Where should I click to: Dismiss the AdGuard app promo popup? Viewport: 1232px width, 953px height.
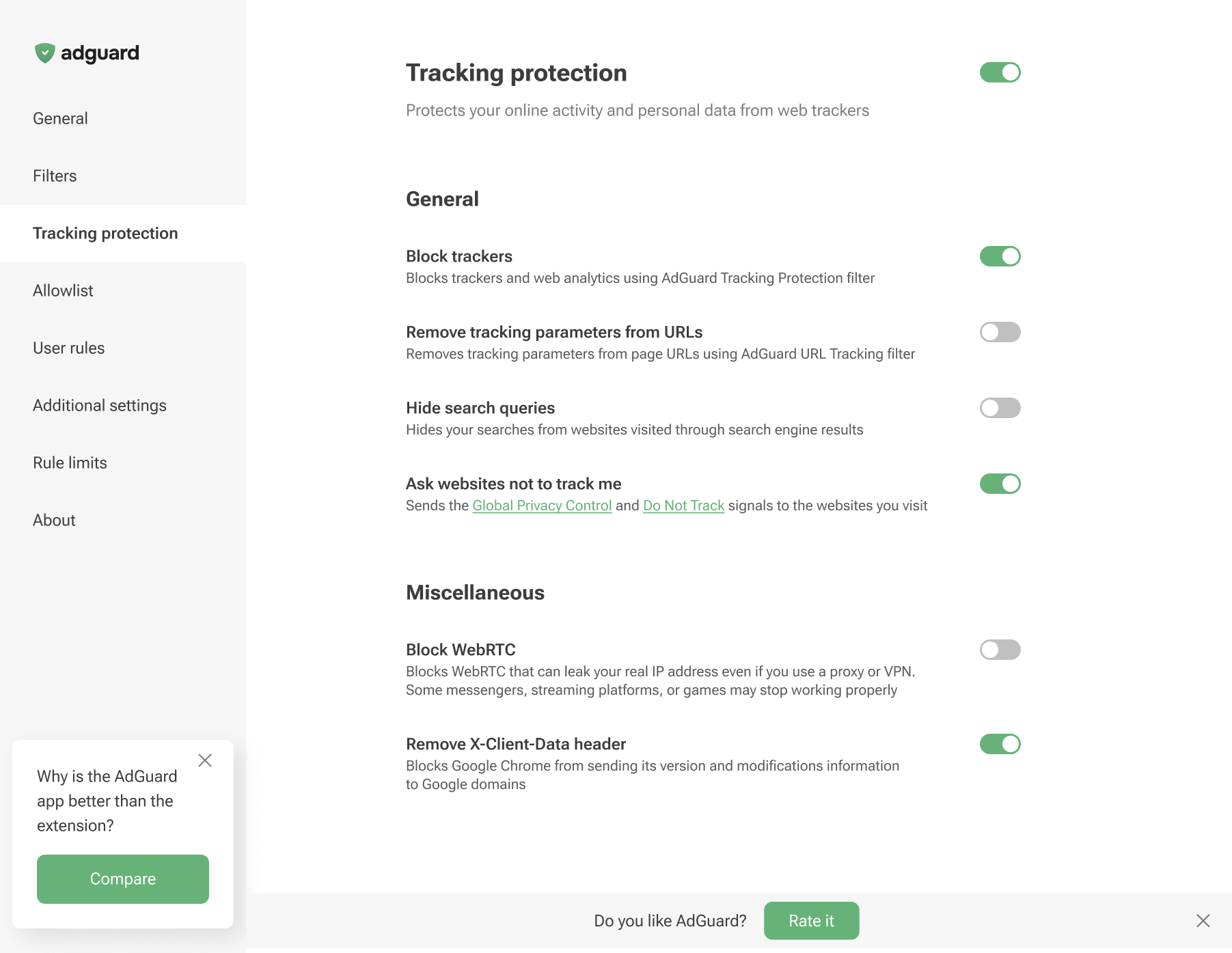pos(205,760)
